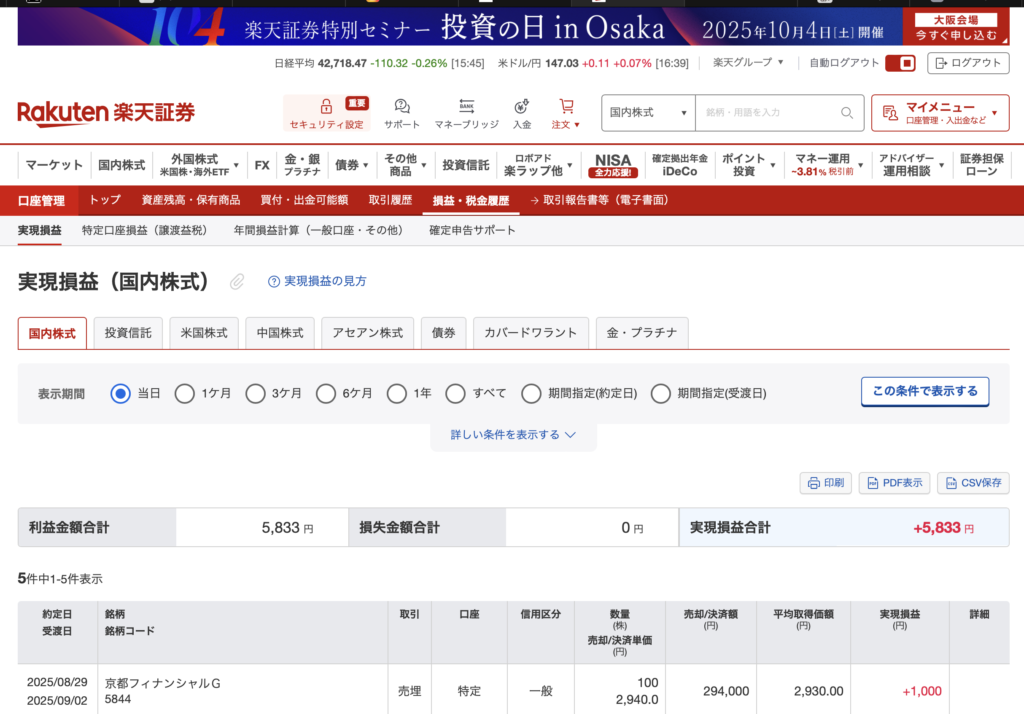Click the PDF表示 button

click(x=894, y=483)
